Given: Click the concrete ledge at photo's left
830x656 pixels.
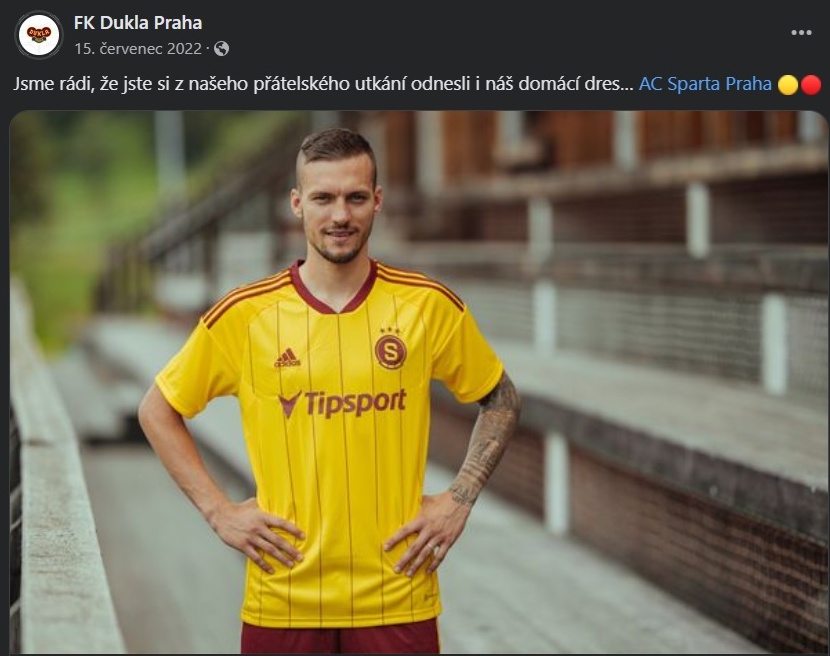Looking at the screenshot, I should pos(58,503).
